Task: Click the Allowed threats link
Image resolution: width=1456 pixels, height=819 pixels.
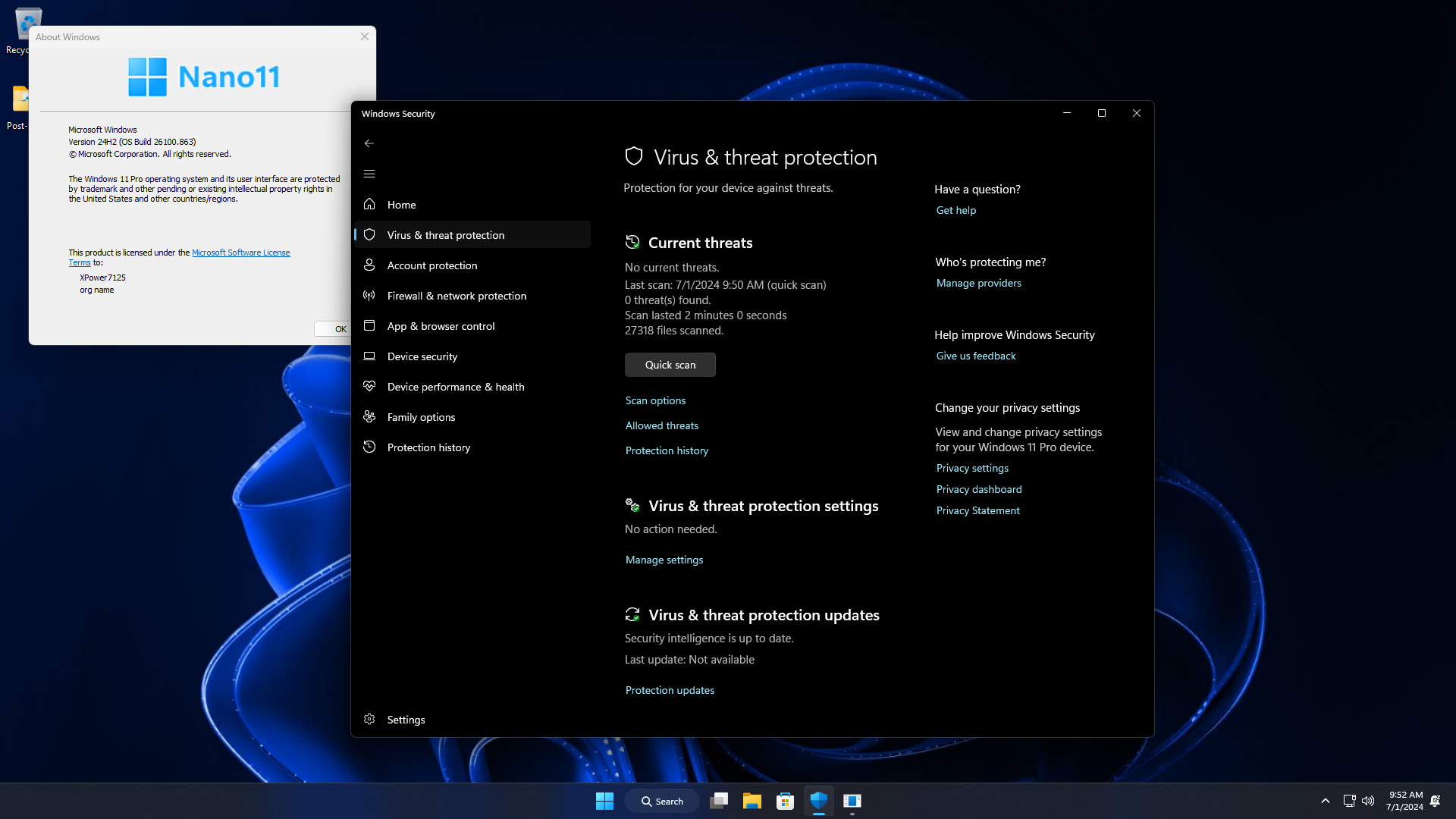Action: (x=661, y=425)
